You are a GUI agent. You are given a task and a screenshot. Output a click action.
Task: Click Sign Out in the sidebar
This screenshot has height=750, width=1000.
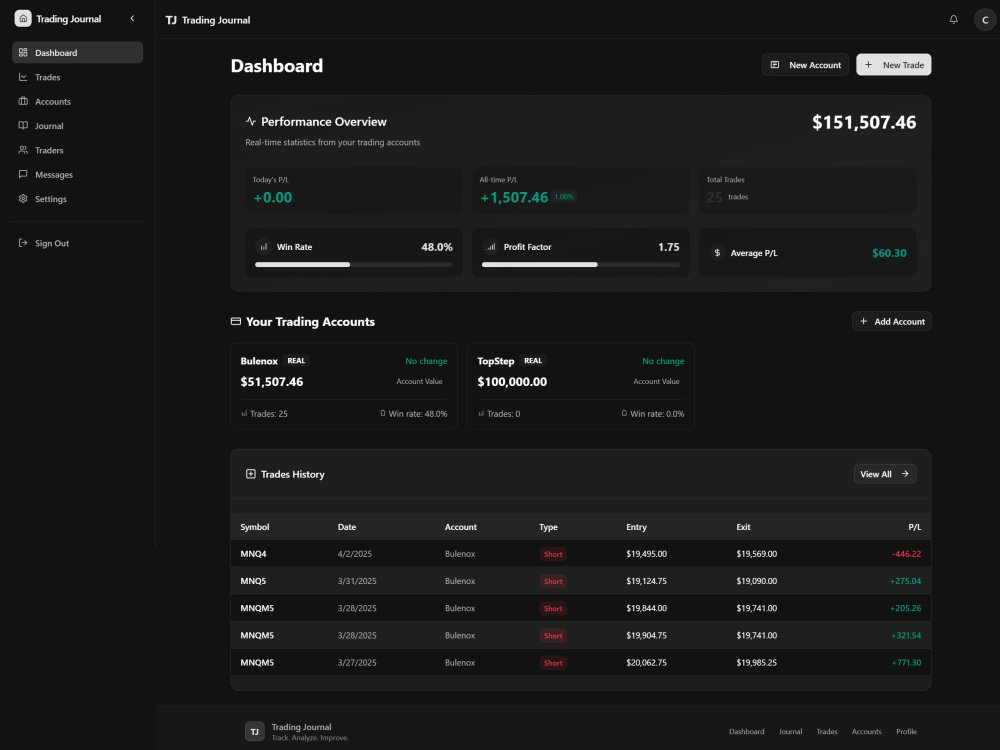coord(77,243)
